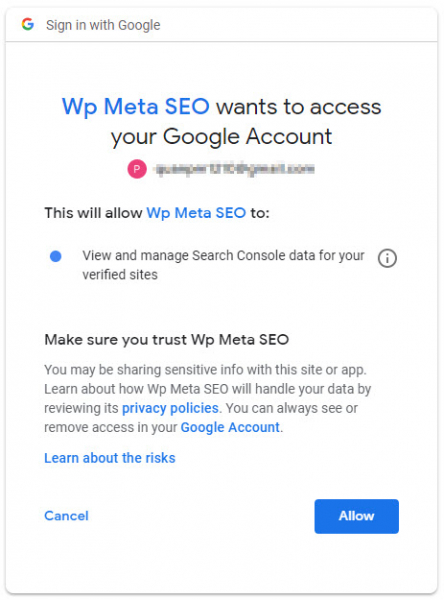
Task: Click the Google G logo
Action: coord(28,24)
